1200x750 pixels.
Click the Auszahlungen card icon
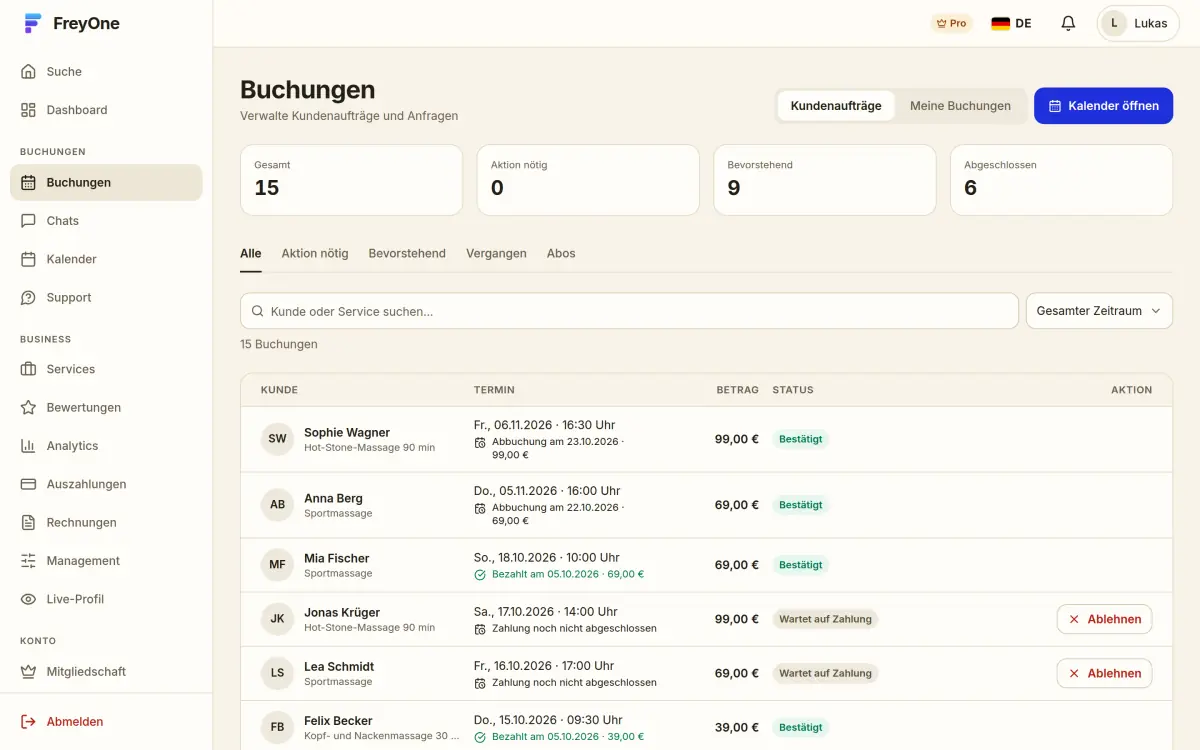click(28, 484)
